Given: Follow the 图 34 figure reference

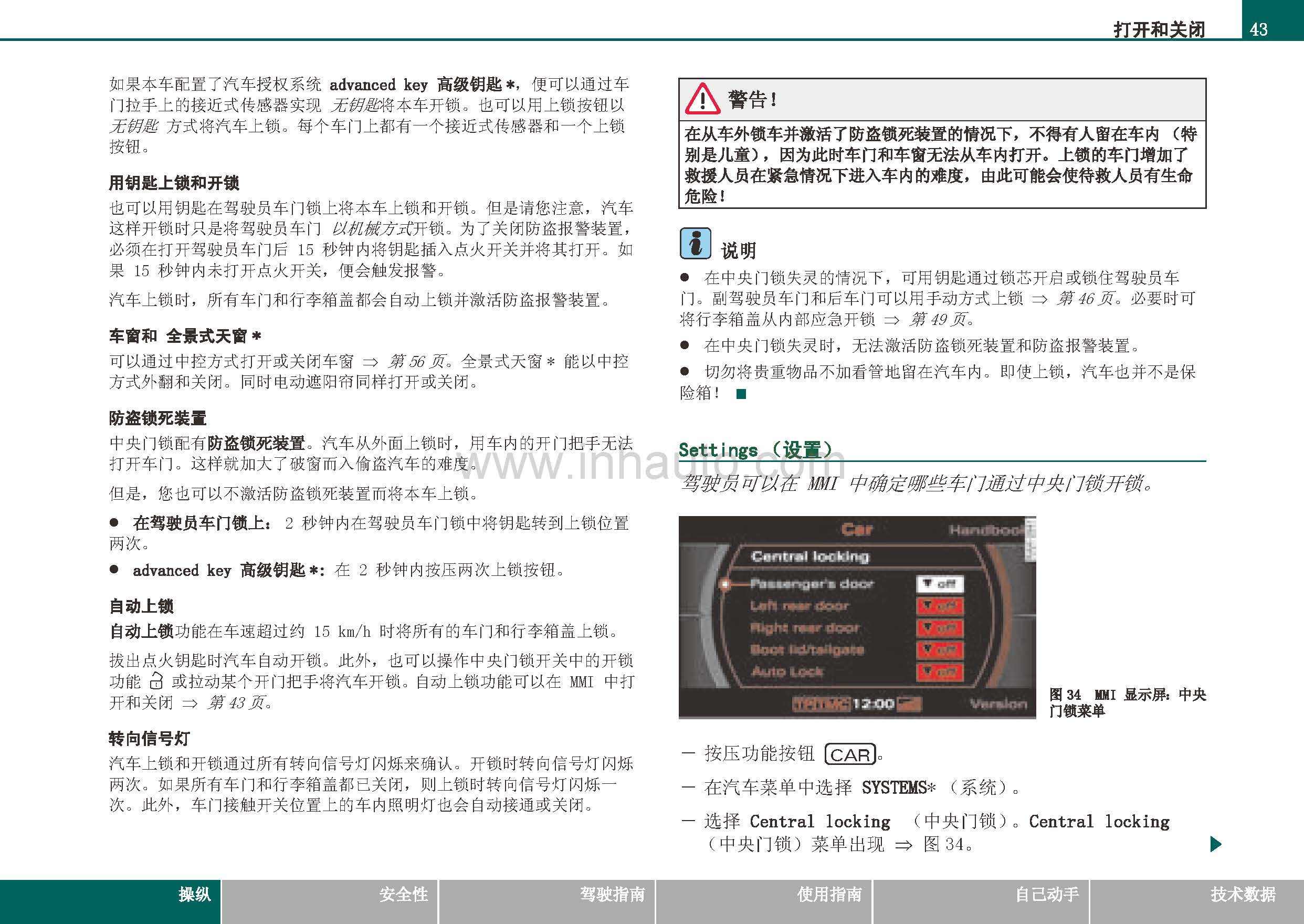Looking at the screenshot, I should tap(943, 844).
